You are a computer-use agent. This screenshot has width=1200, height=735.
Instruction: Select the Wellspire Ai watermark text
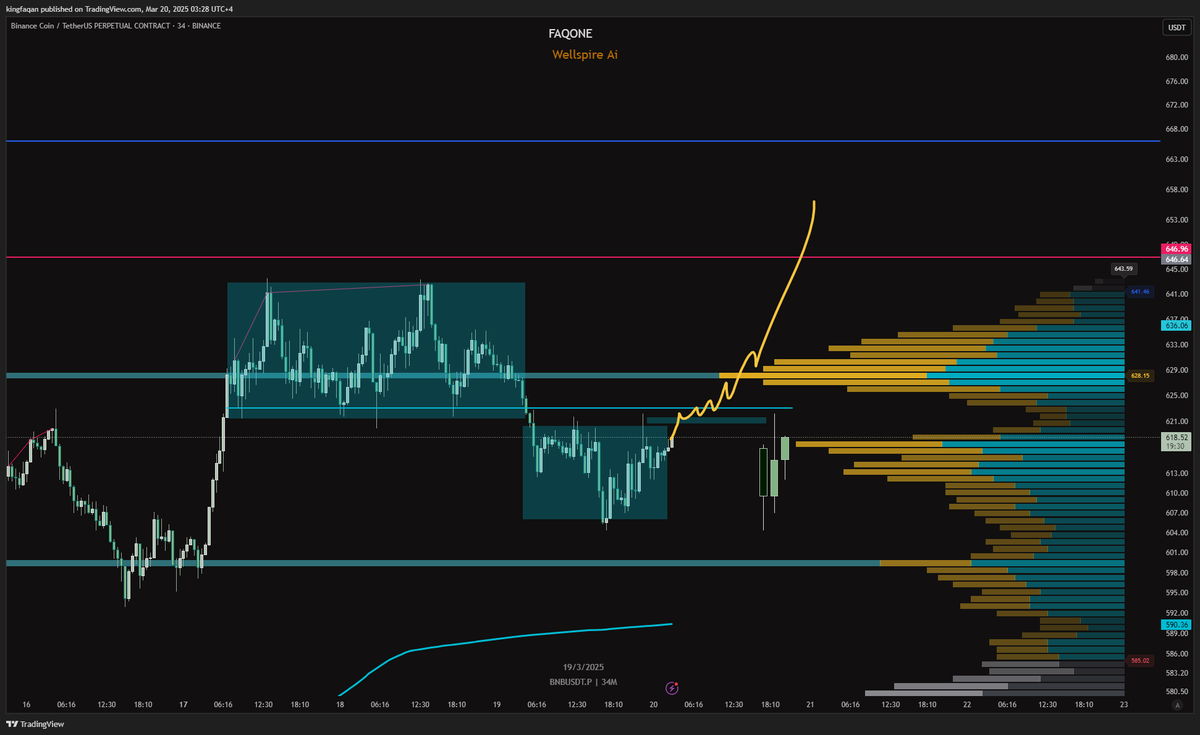(585, 55)
